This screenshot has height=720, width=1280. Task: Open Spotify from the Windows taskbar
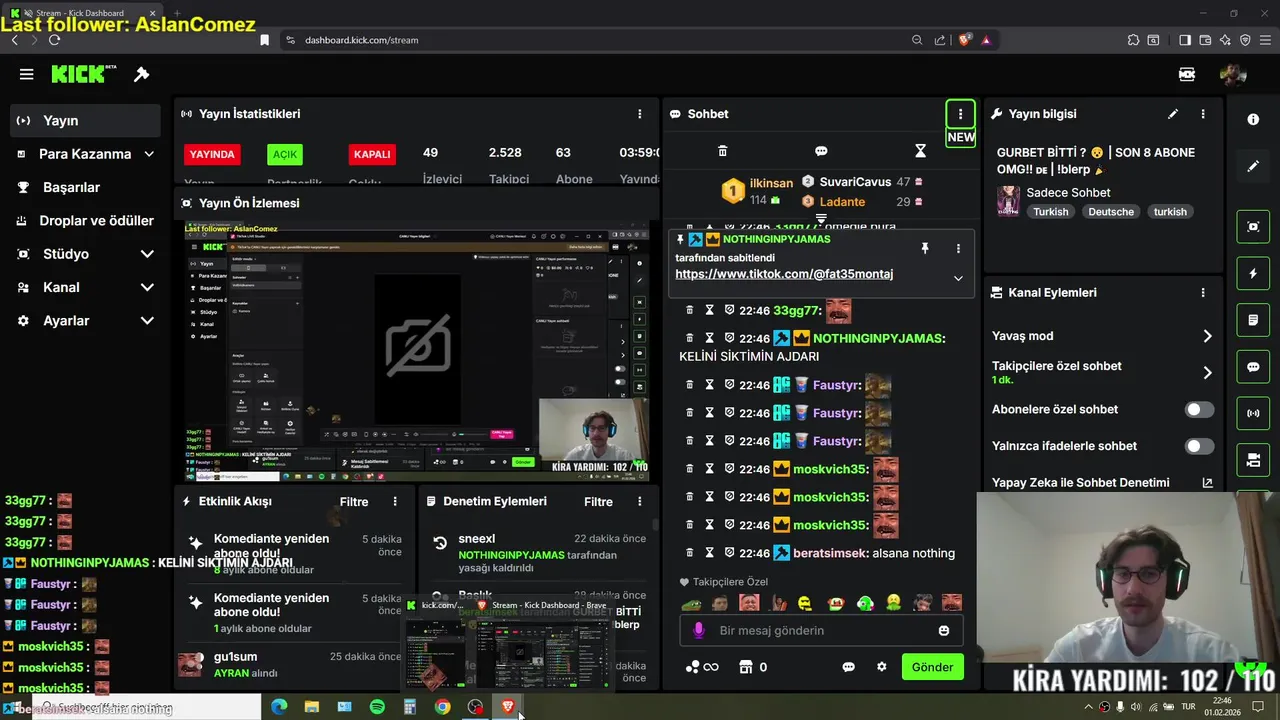[377, 707]
